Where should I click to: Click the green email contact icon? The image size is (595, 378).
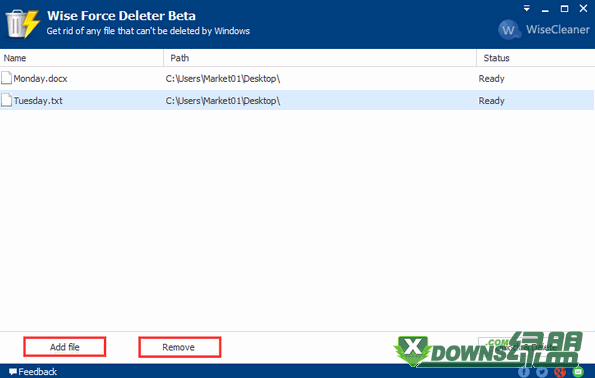click(x=578, y=372)
